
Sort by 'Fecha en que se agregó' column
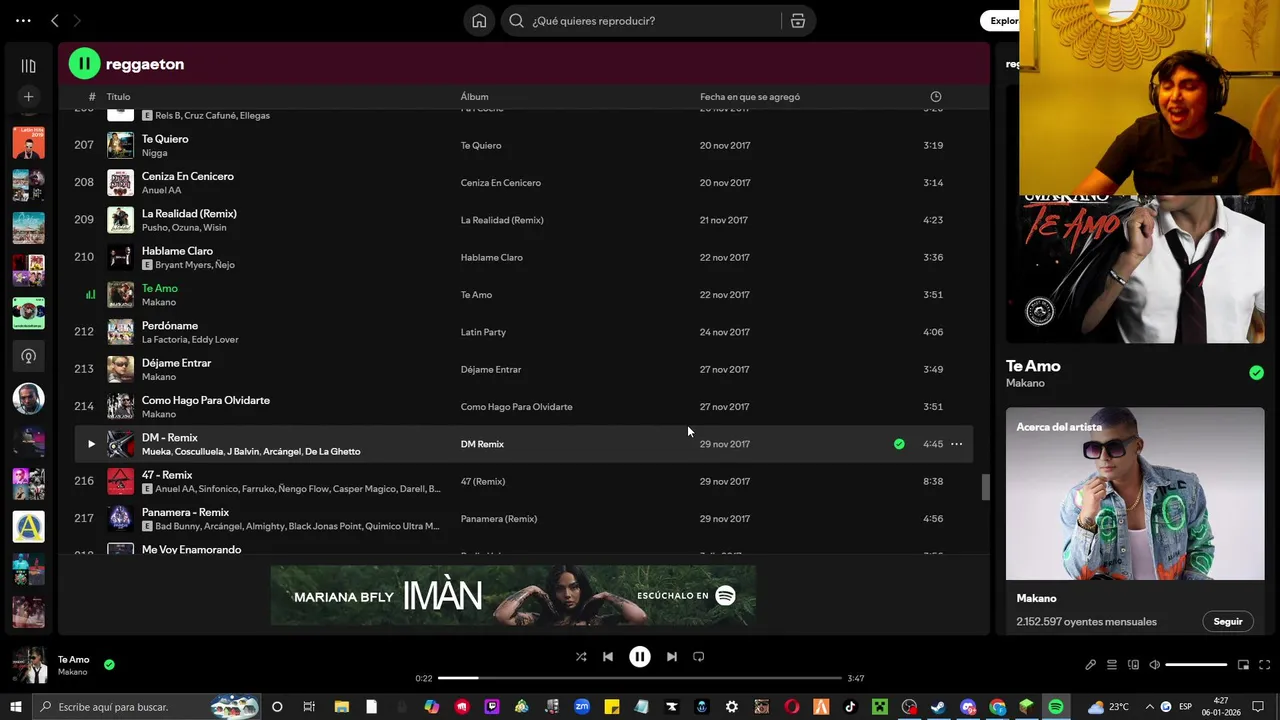tap(750, 97)
